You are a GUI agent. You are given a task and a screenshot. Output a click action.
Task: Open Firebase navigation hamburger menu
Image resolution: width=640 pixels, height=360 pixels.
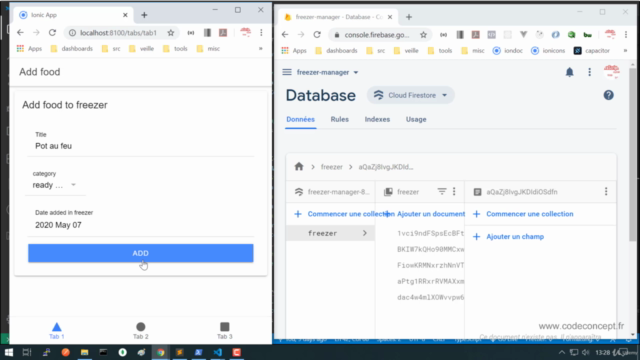coord(287,72)
